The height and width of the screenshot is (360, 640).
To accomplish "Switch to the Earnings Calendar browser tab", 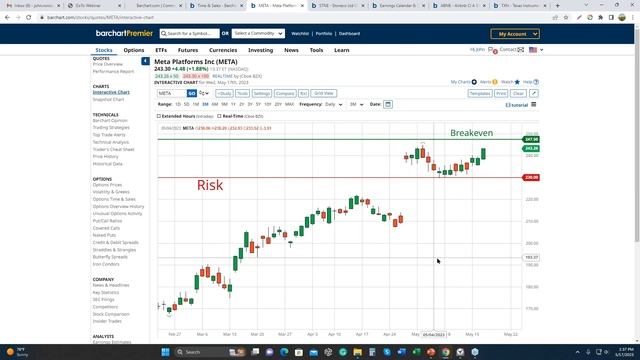I will 398,6.
